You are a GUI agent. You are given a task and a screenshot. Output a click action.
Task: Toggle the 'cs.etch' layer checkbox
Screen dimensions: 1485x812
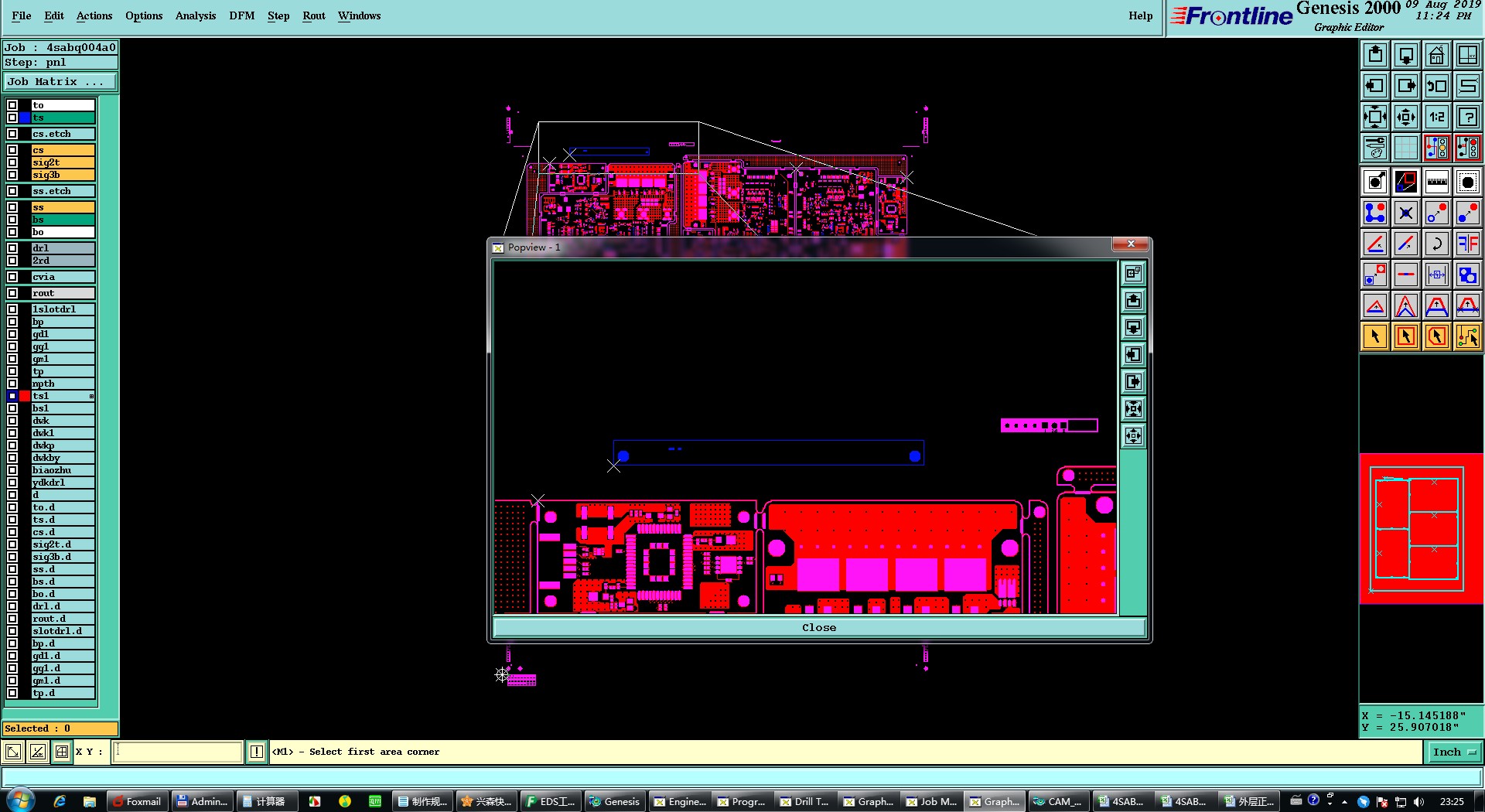point(12,134)
